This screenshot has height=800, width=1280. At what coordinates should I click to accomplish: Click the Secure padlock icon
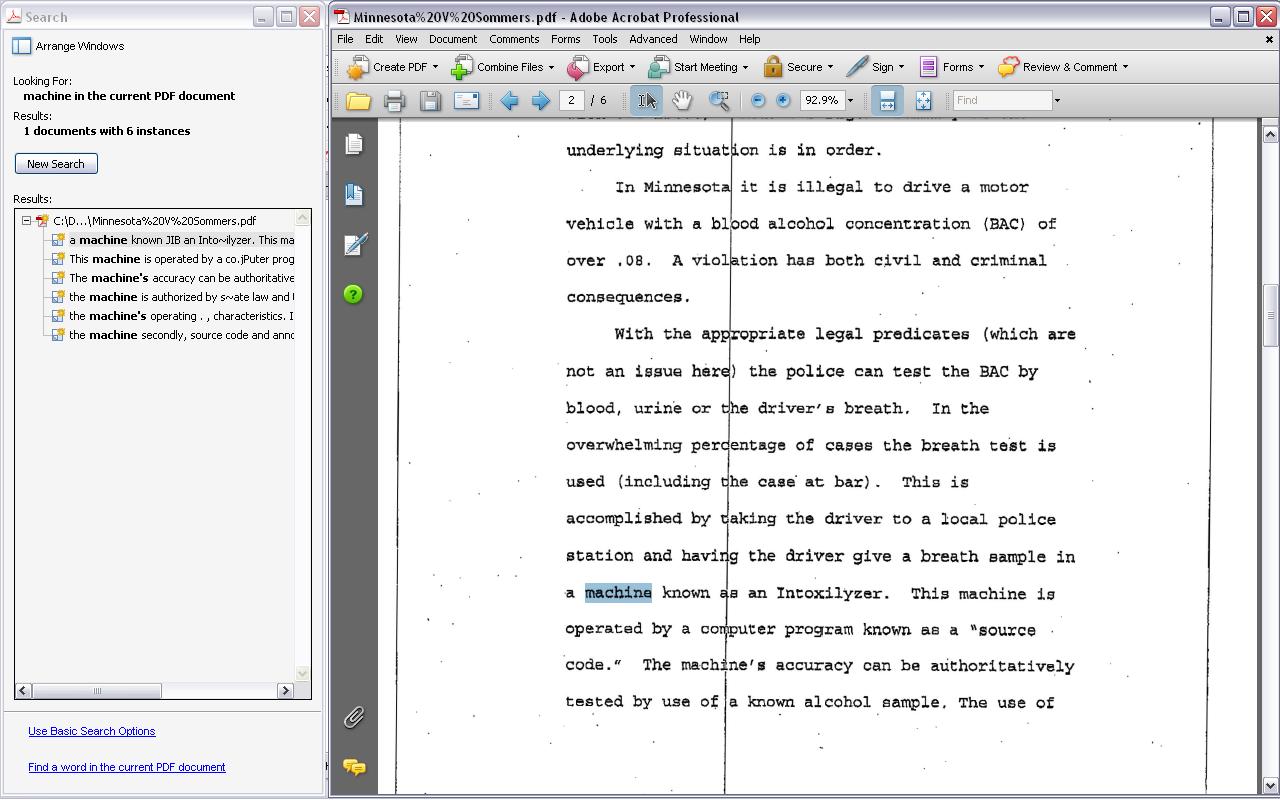(x=772, y=67)
